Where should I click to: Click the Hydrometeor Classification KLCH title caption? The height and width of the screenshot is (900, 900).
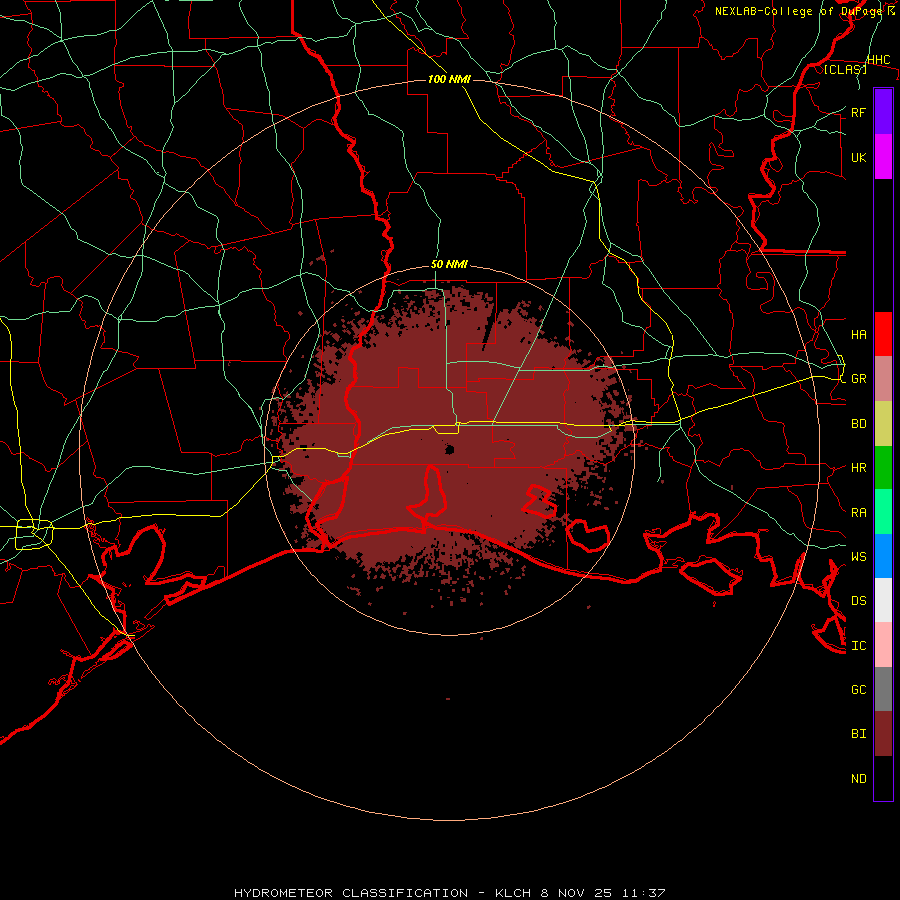(449, 893)
